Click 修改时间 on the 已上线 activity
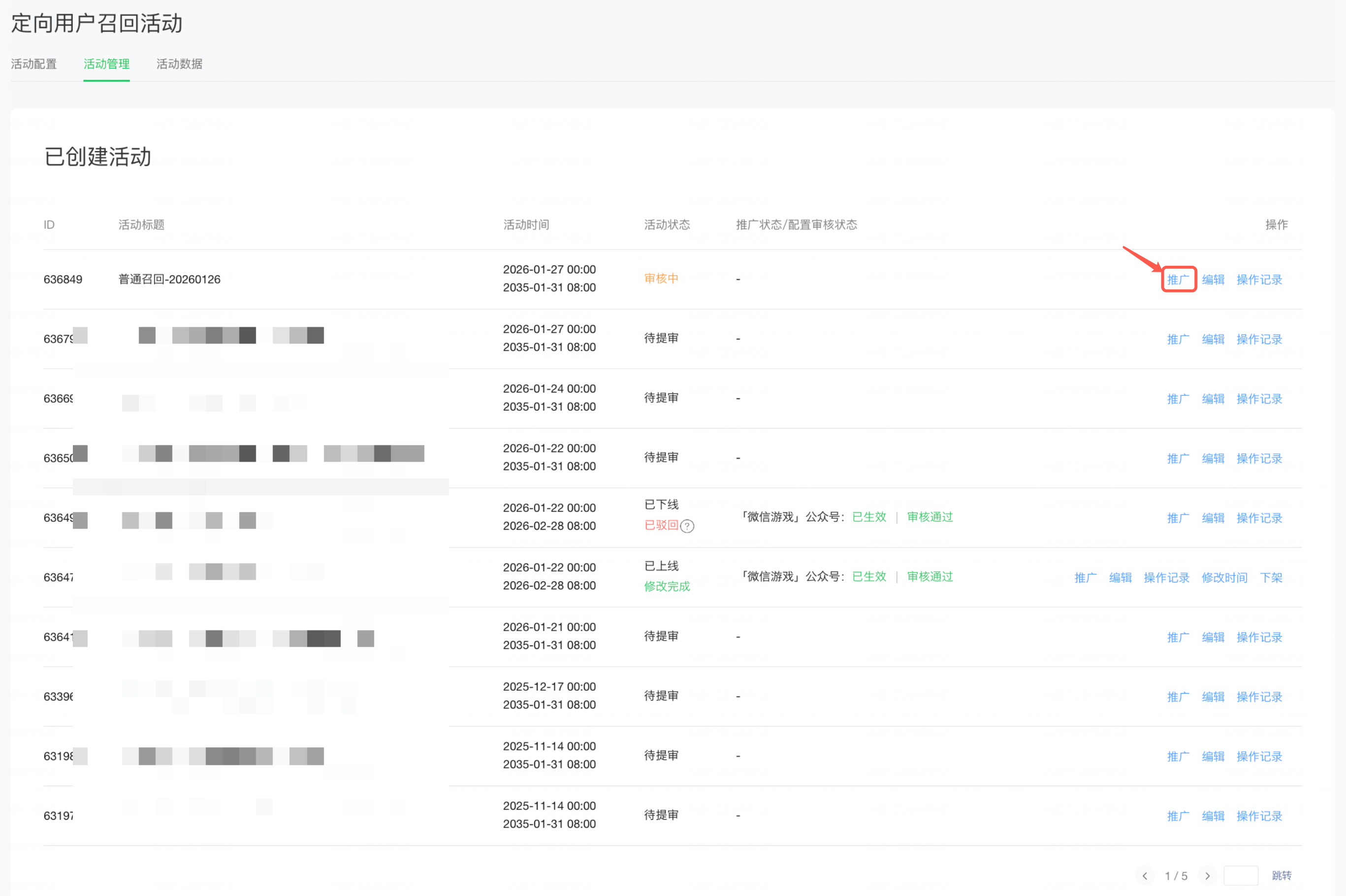Screen dimensions: 1346x896 tap(1224, 577)
